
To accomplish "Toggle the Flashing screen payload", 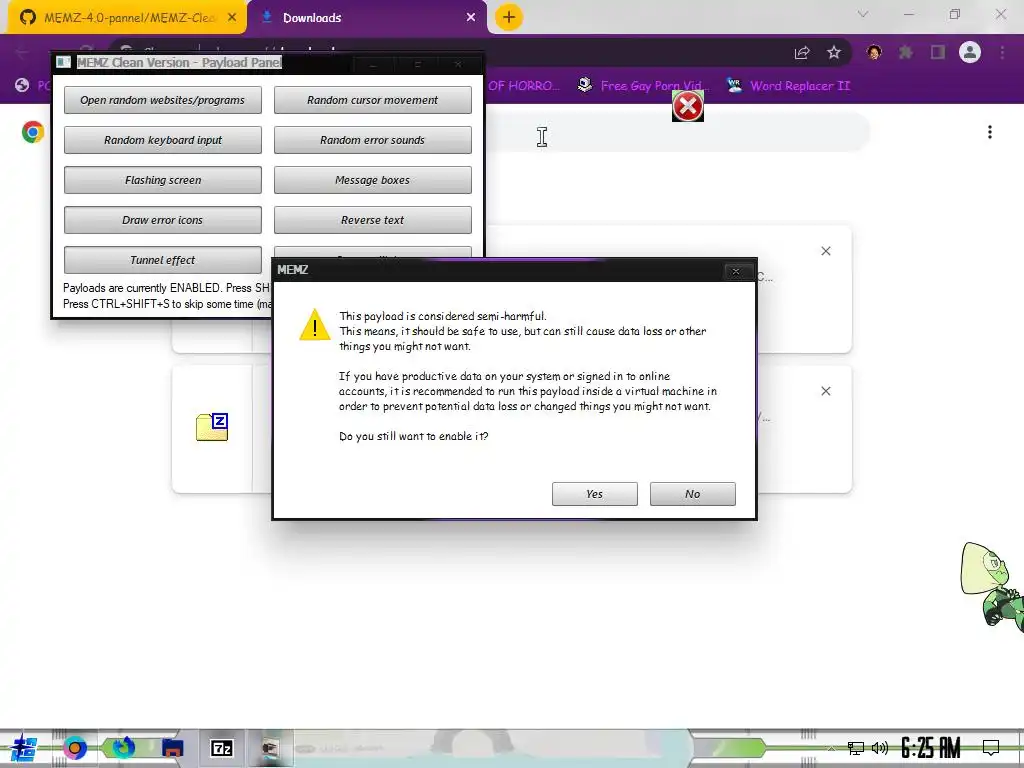I will [163, 180].
